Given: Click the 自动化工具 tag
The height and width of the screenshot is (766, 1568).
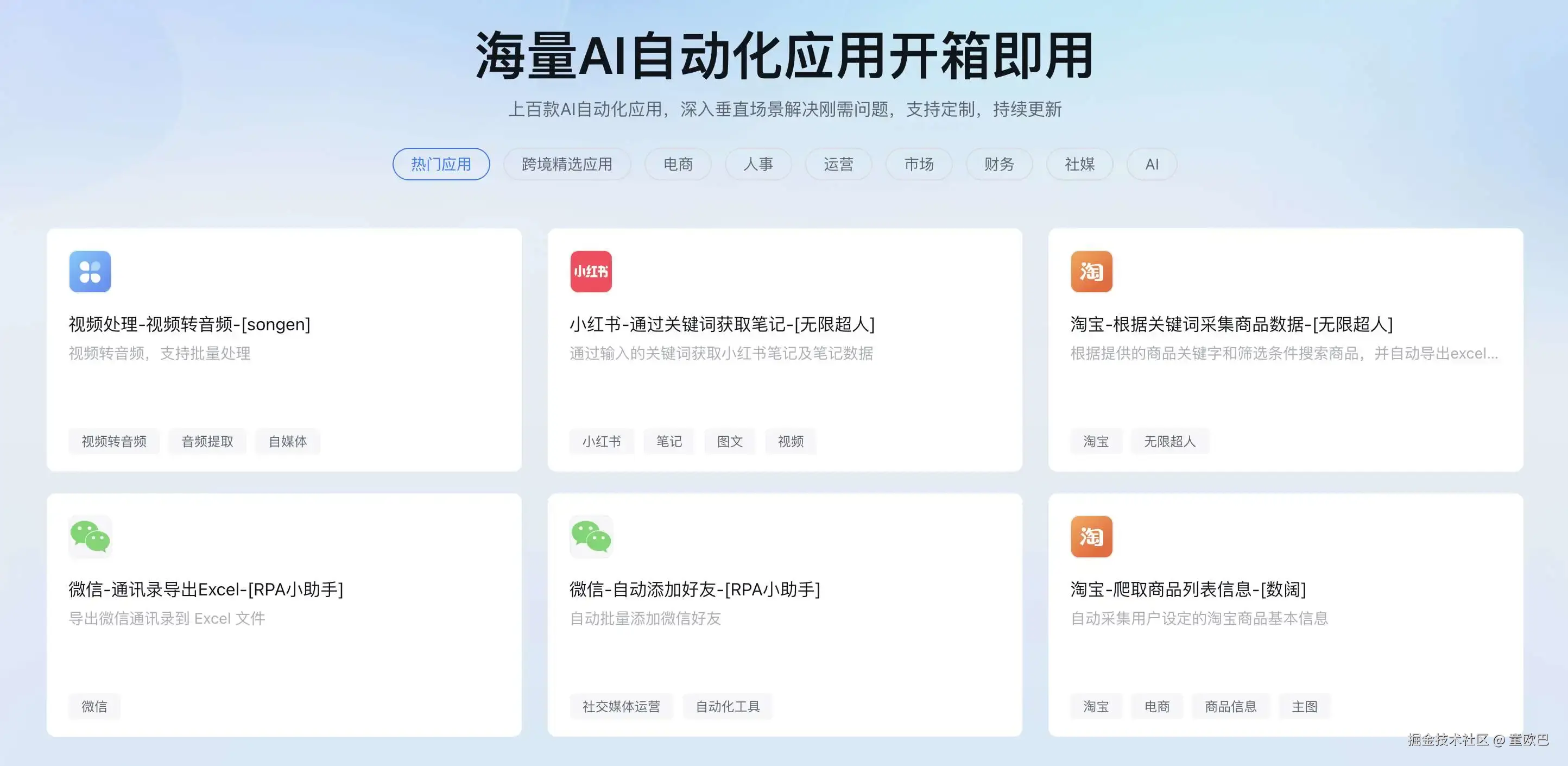Looking at the screenshot, I should coord(728,706).
